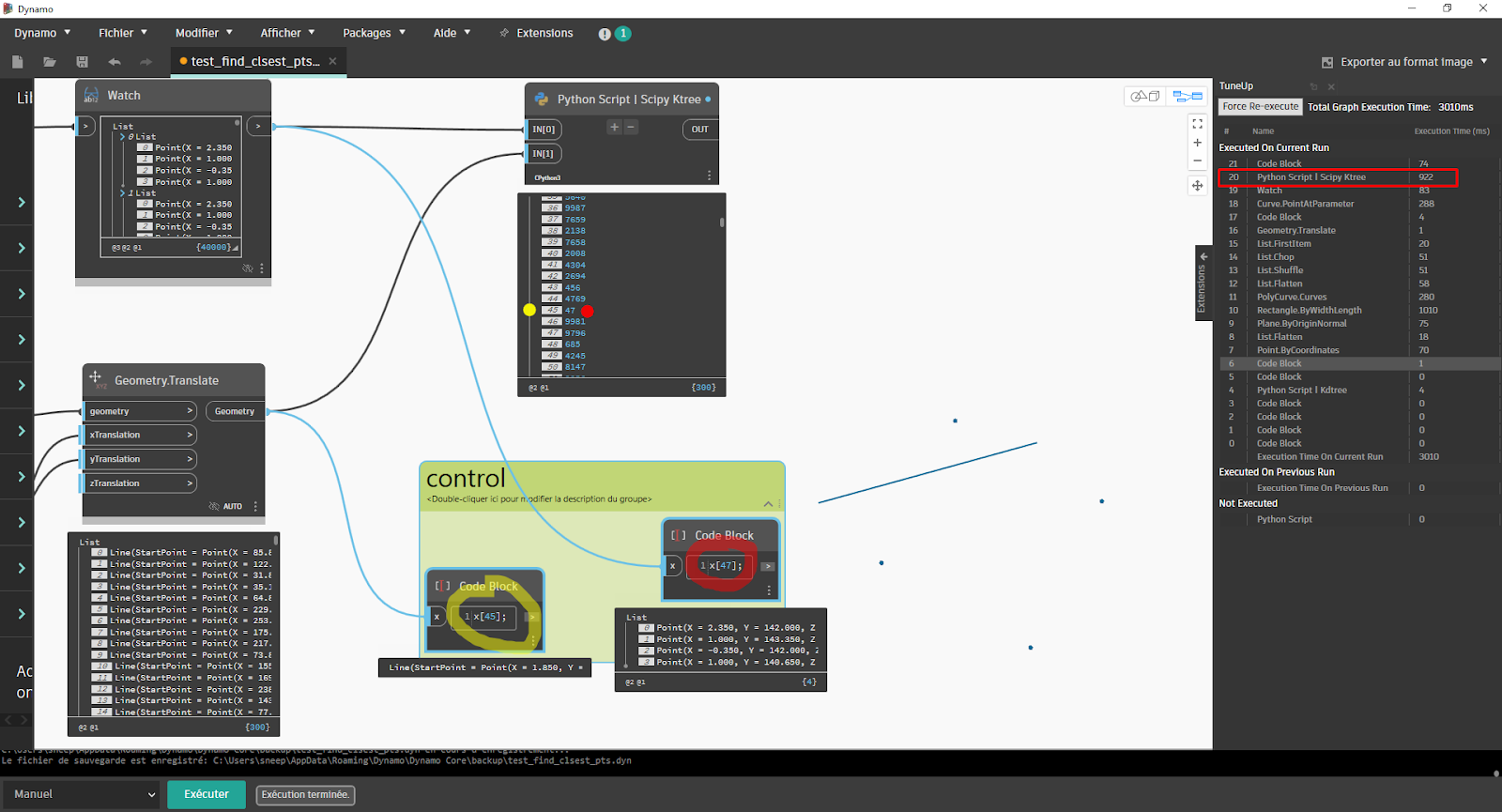This screenshot has height=812, width=1502.
Task: Open Watch node's three-dot menu
Action: coord(262,268)
